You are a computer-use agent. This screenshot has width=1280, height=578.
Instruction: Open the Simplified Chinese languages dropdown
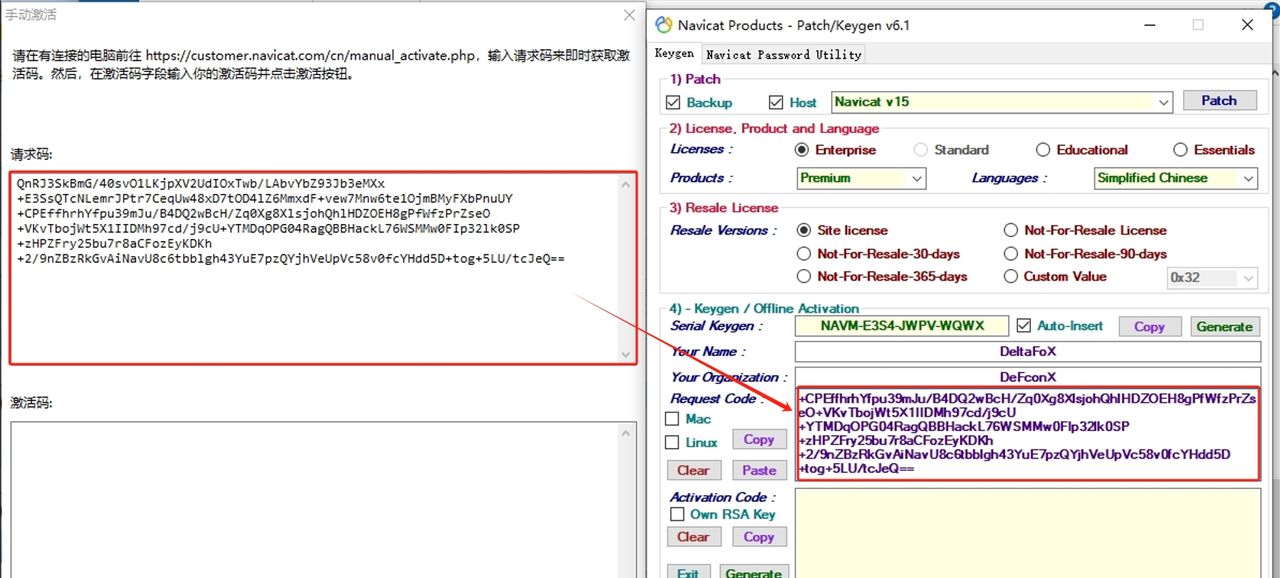click(1248, 178)
